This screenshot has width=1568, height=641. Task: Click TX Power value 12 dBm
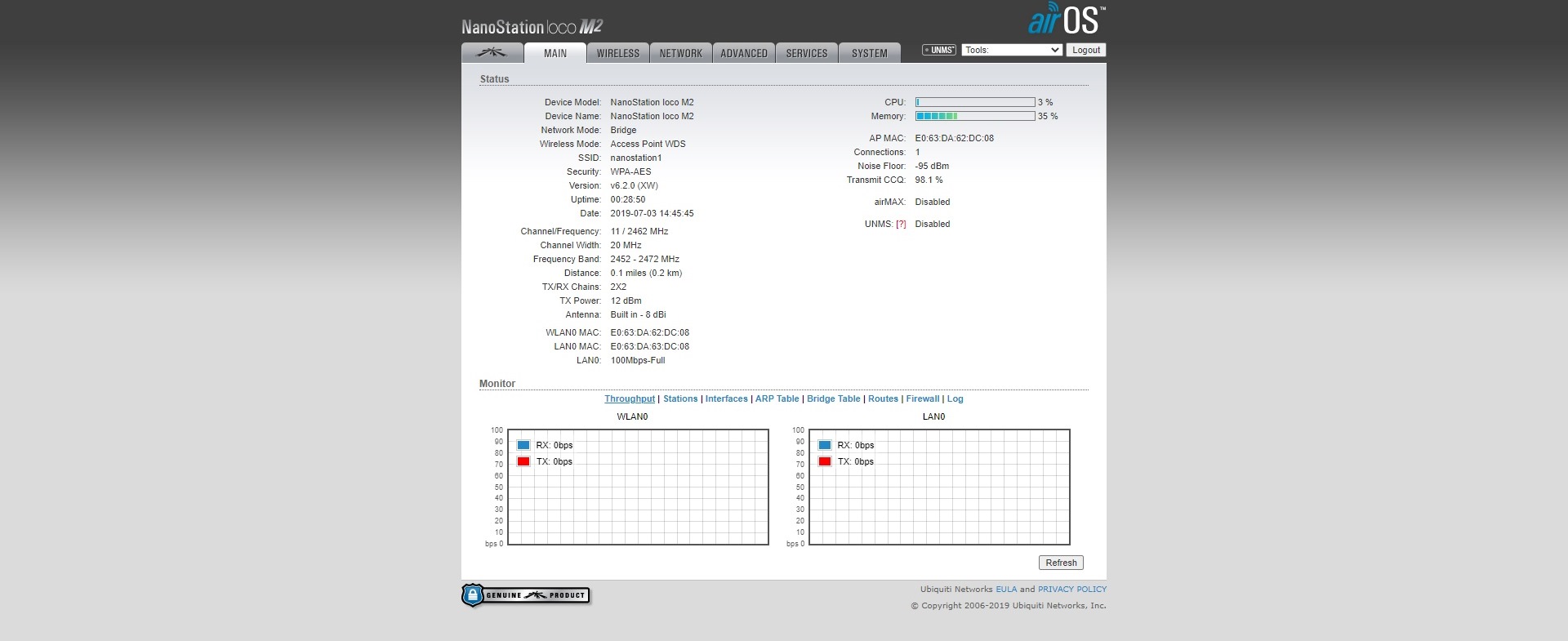point(626,300)
